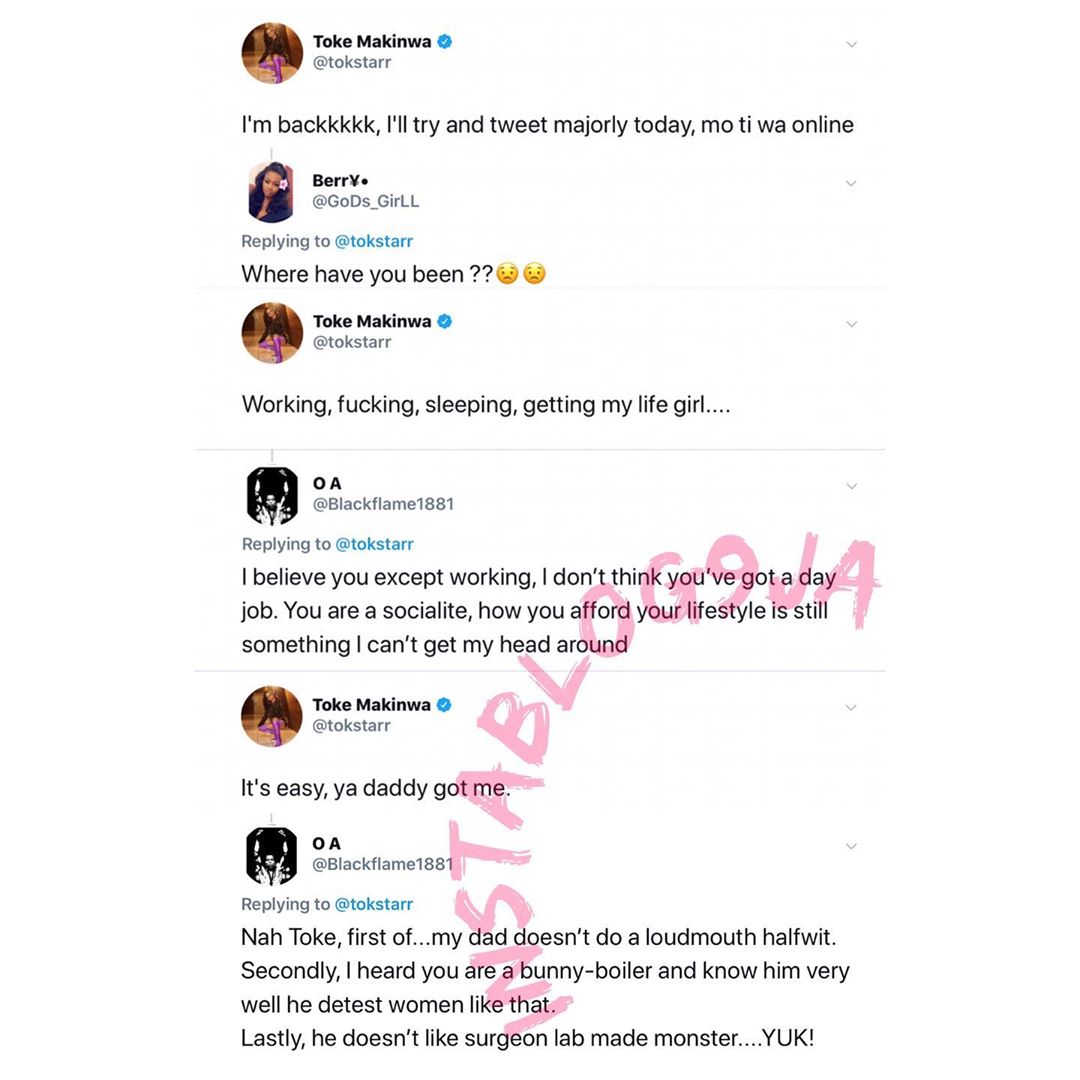Click verified badge on 'ya daddy got me' tweet
This screenshot has width=1080, height=1080.
(x=444, y=705)
